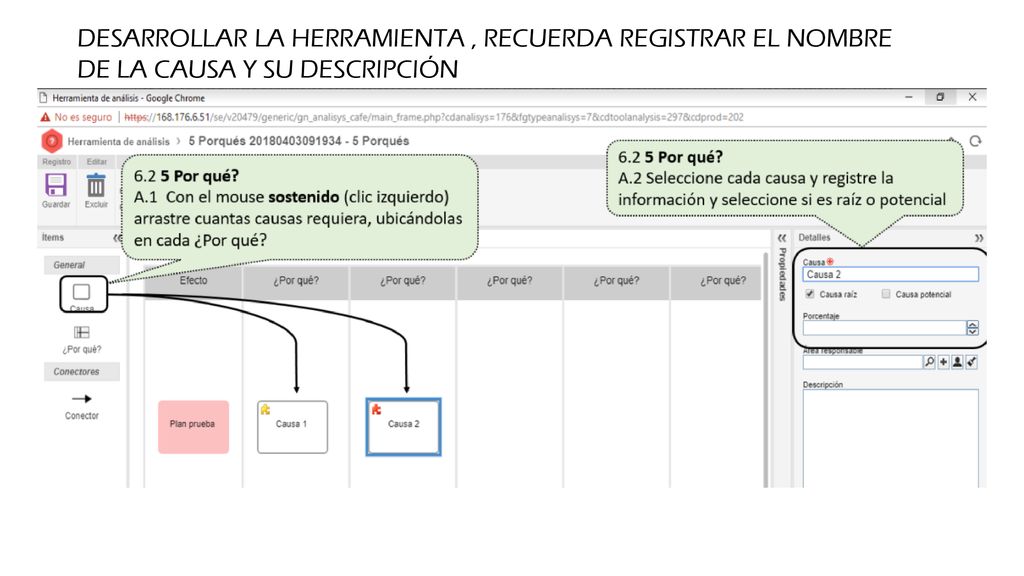1024x576 pixels.
Task: Collapse the General section header
Action: (x=82, y=265)
